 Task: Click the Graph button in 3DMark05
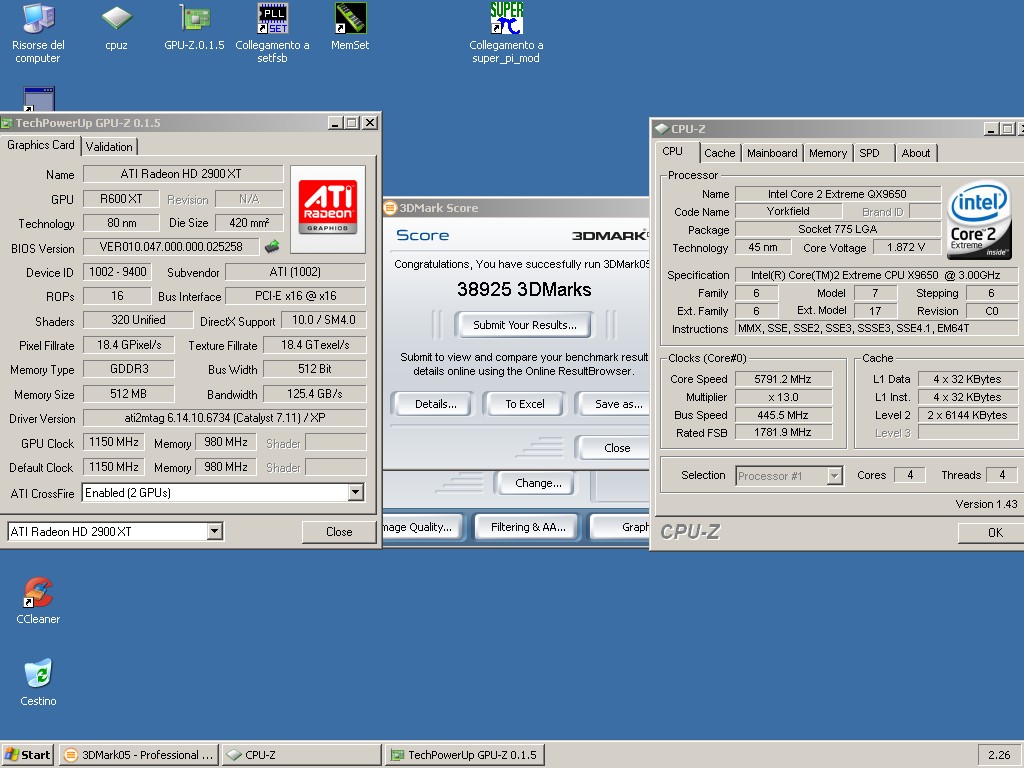pos(622,527)
